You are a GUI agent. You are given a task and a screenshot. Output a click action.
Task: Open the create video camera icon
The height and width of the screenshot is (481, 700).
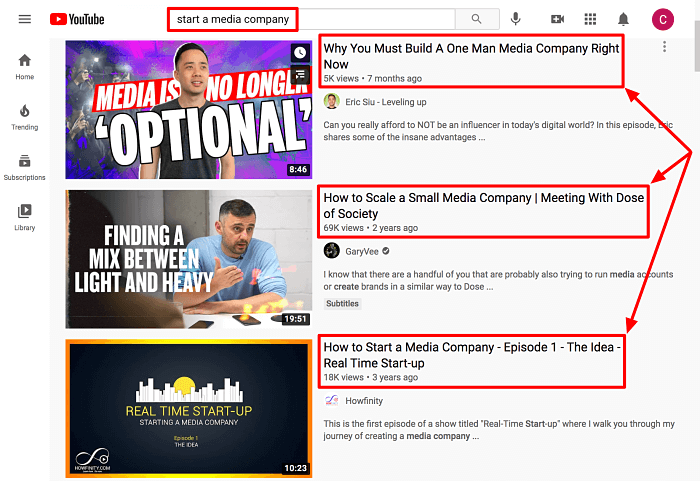click(x=557, y=19)
